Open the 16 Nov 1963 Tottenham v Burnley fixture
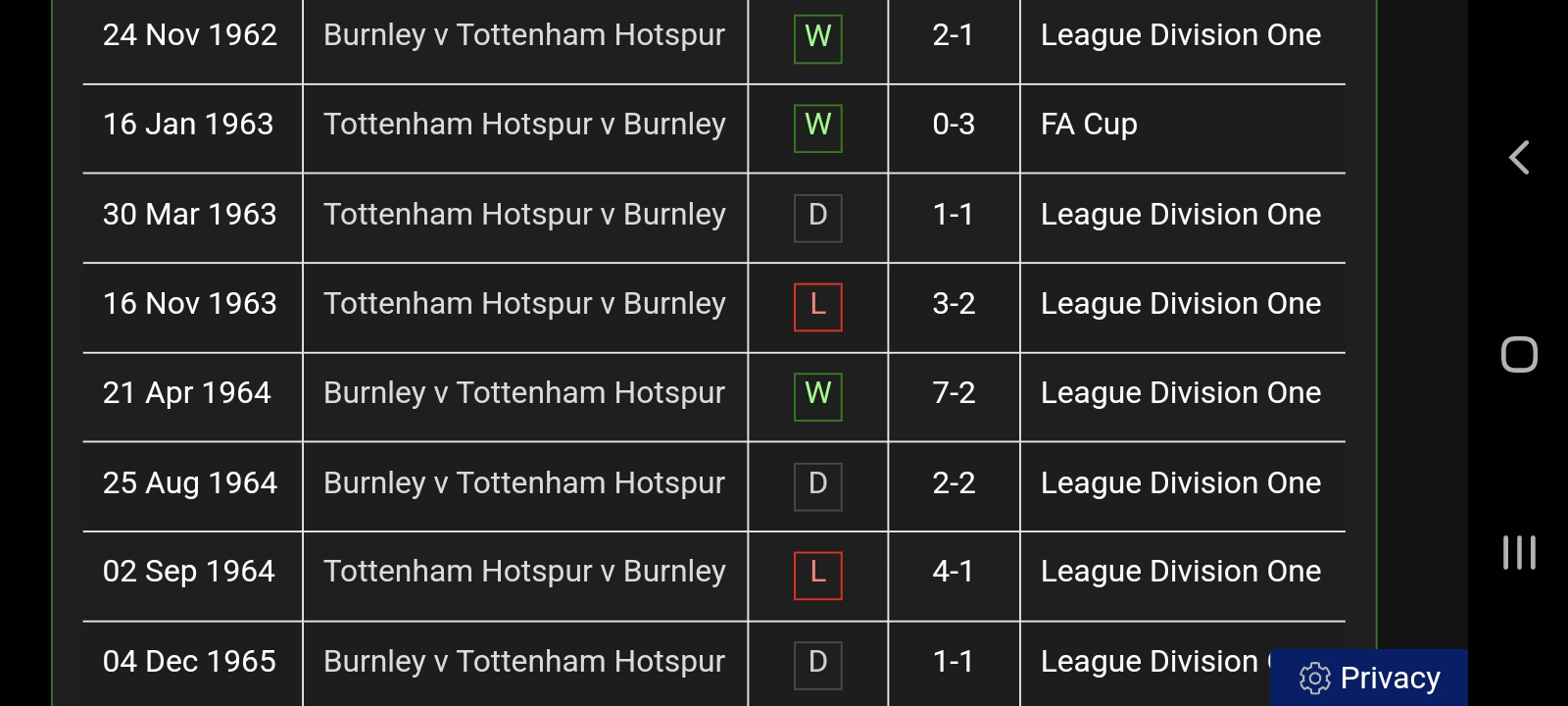 point(524,304)
